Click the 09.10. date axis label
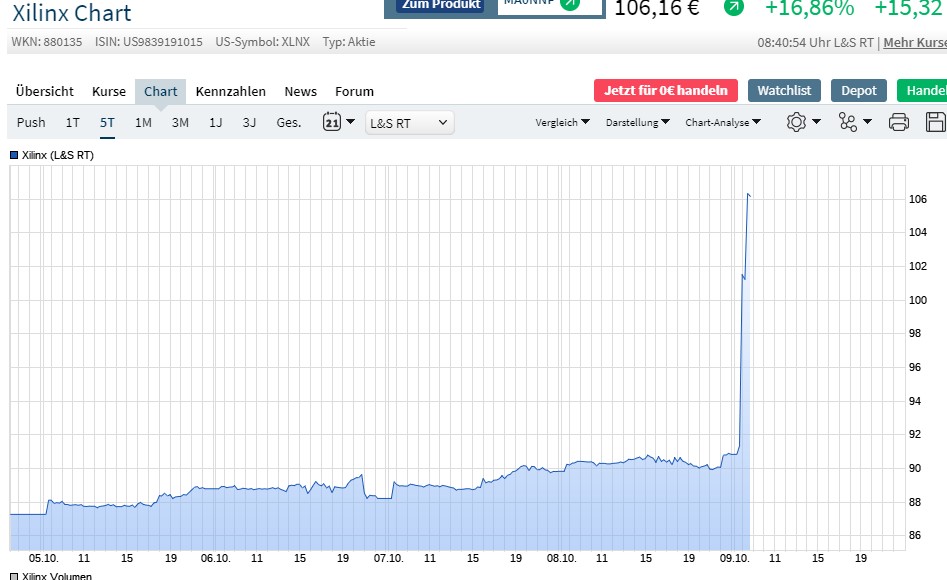 (x=734, y=558)
